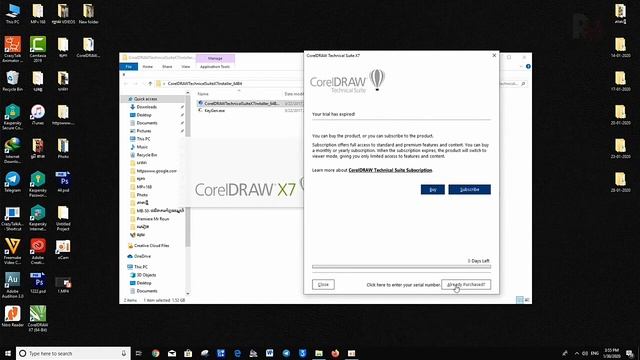Open Recycle Bin desktop icon
The height and width of the screenshot is (360, 640).
(x=13, y=81)
